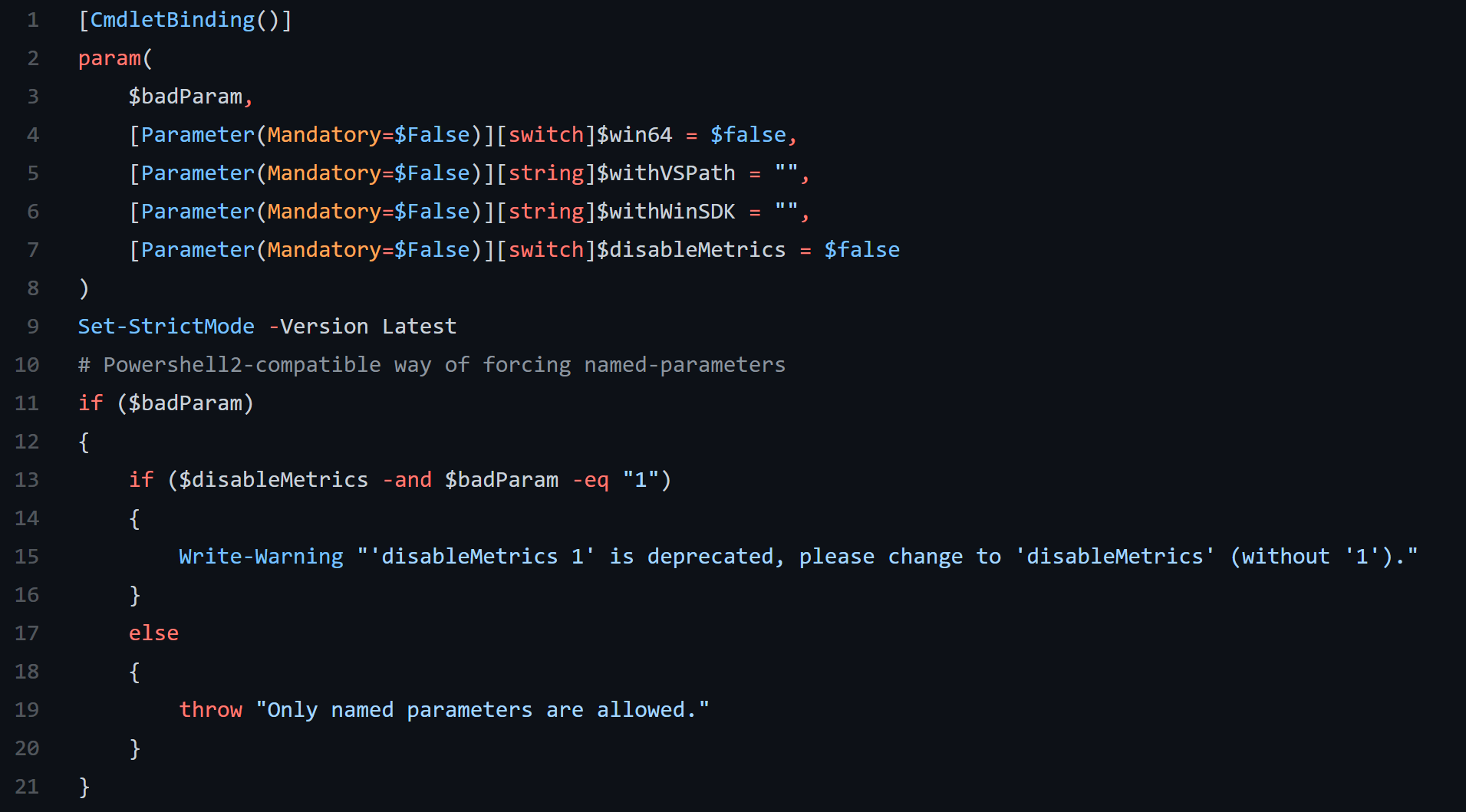This screenshot has width=1466, height=812.
Task: Click line number 9 in the gutter
Action: coord(33,327)
